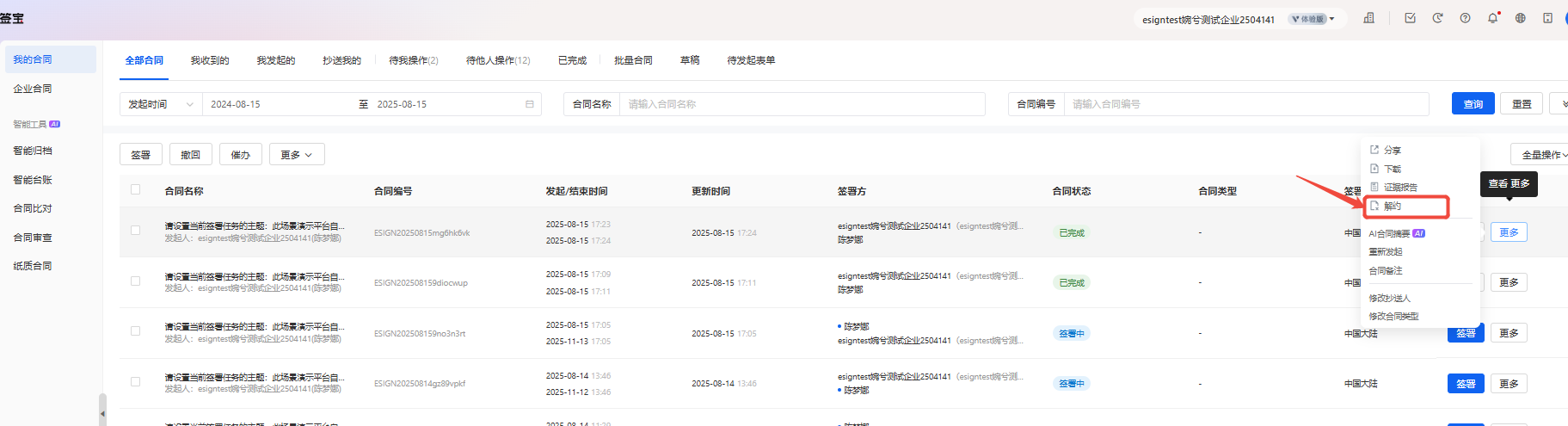The width and height of the screenshot is (1568, 426).
Task: Open the enterprise building icon in header
Action: coord(1368,18)
